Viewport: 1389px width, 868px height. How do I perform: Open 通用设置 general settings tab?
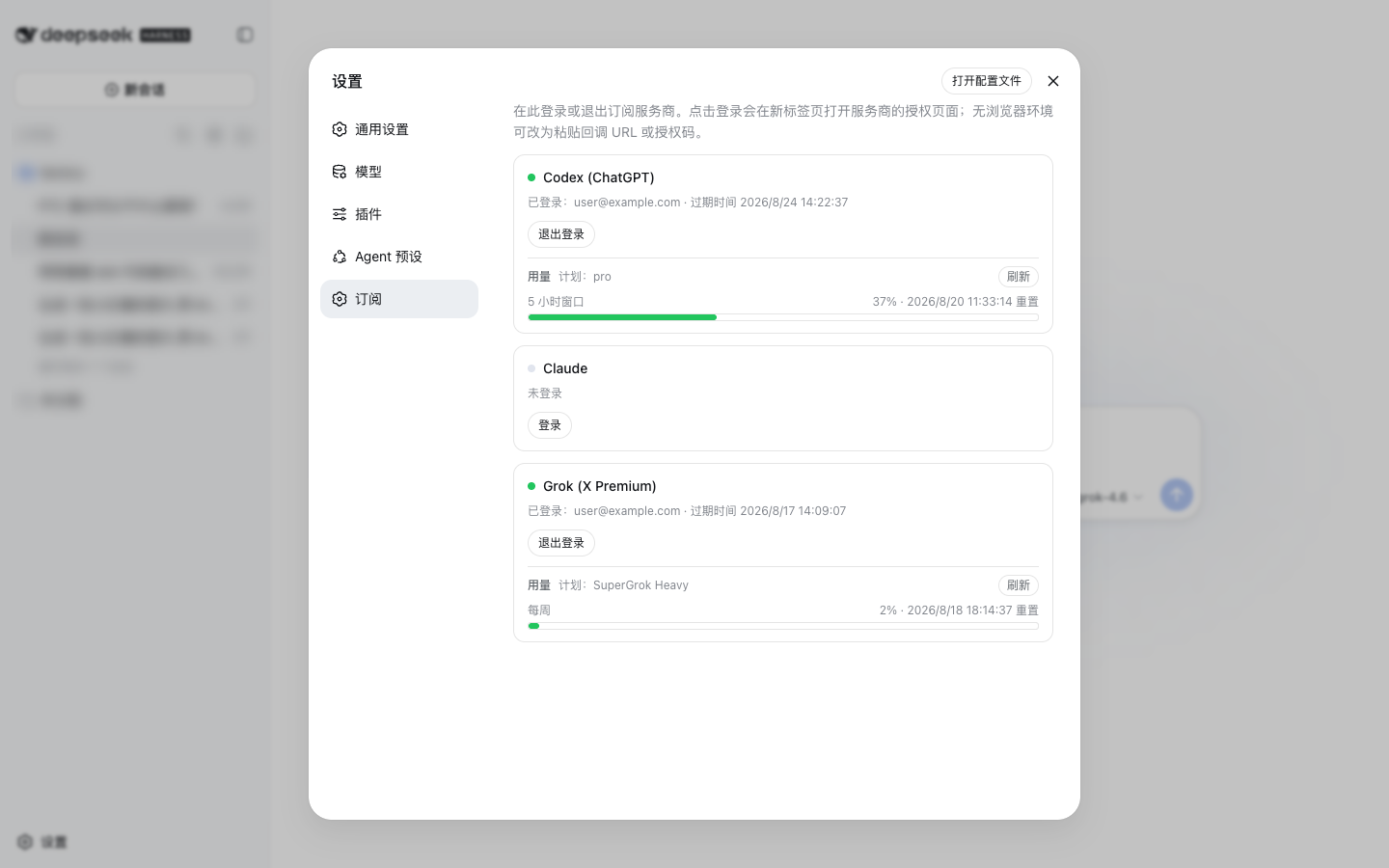[399, 129]
